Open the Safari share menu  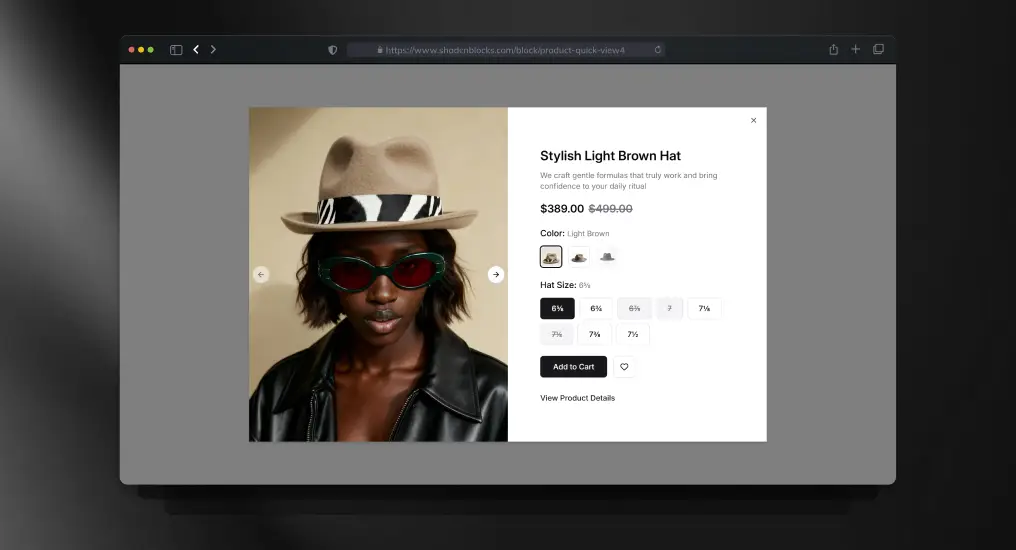coord(833,49)
